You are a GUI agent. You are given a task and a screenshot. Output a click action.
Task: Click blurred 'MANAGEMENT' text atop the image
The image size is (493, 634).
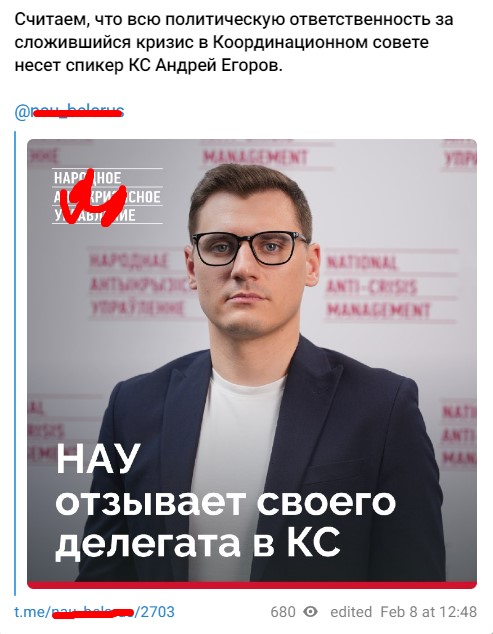pyautogui.click(x=255, y=157)
